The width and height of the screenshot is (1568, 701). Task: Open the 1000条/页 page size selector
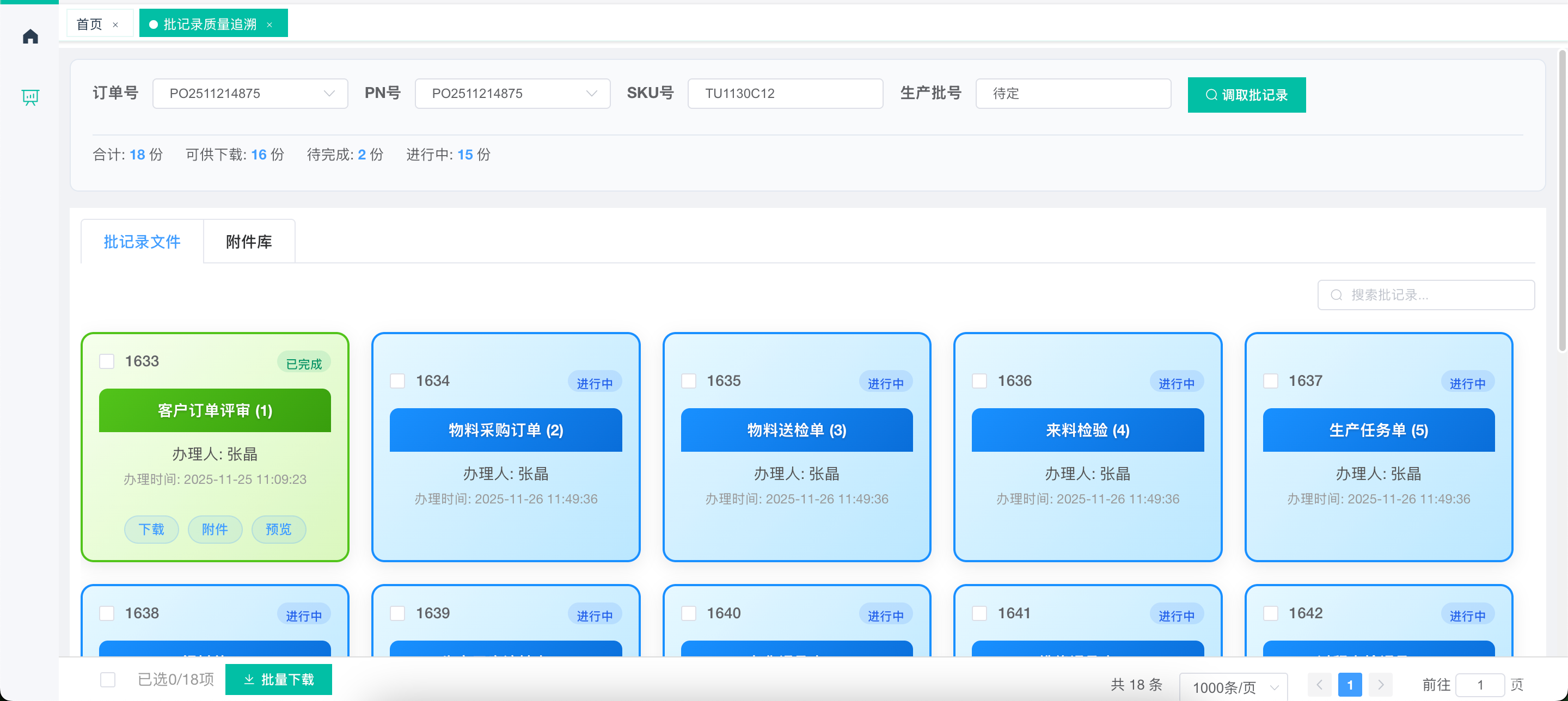(x=1233, y=687)
